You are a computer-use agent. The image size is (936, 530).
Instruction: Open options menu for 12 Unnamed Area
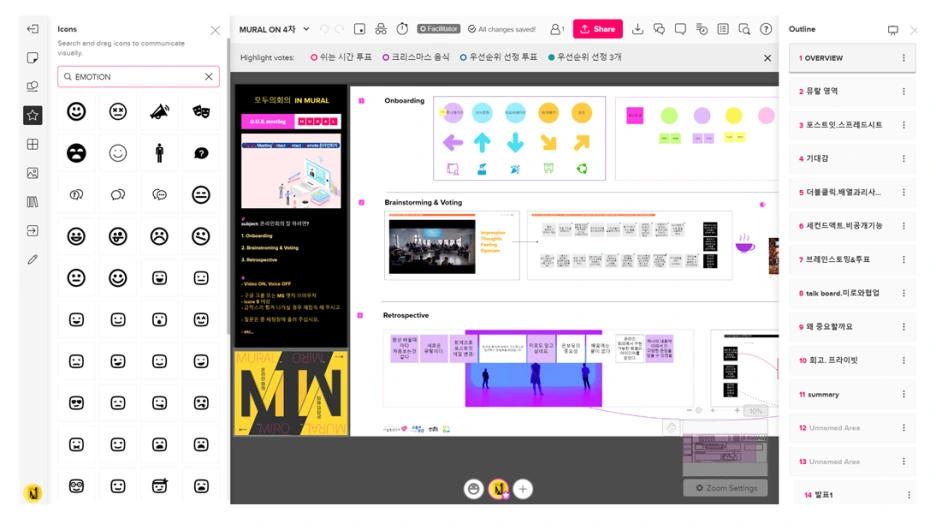point(904,428)
